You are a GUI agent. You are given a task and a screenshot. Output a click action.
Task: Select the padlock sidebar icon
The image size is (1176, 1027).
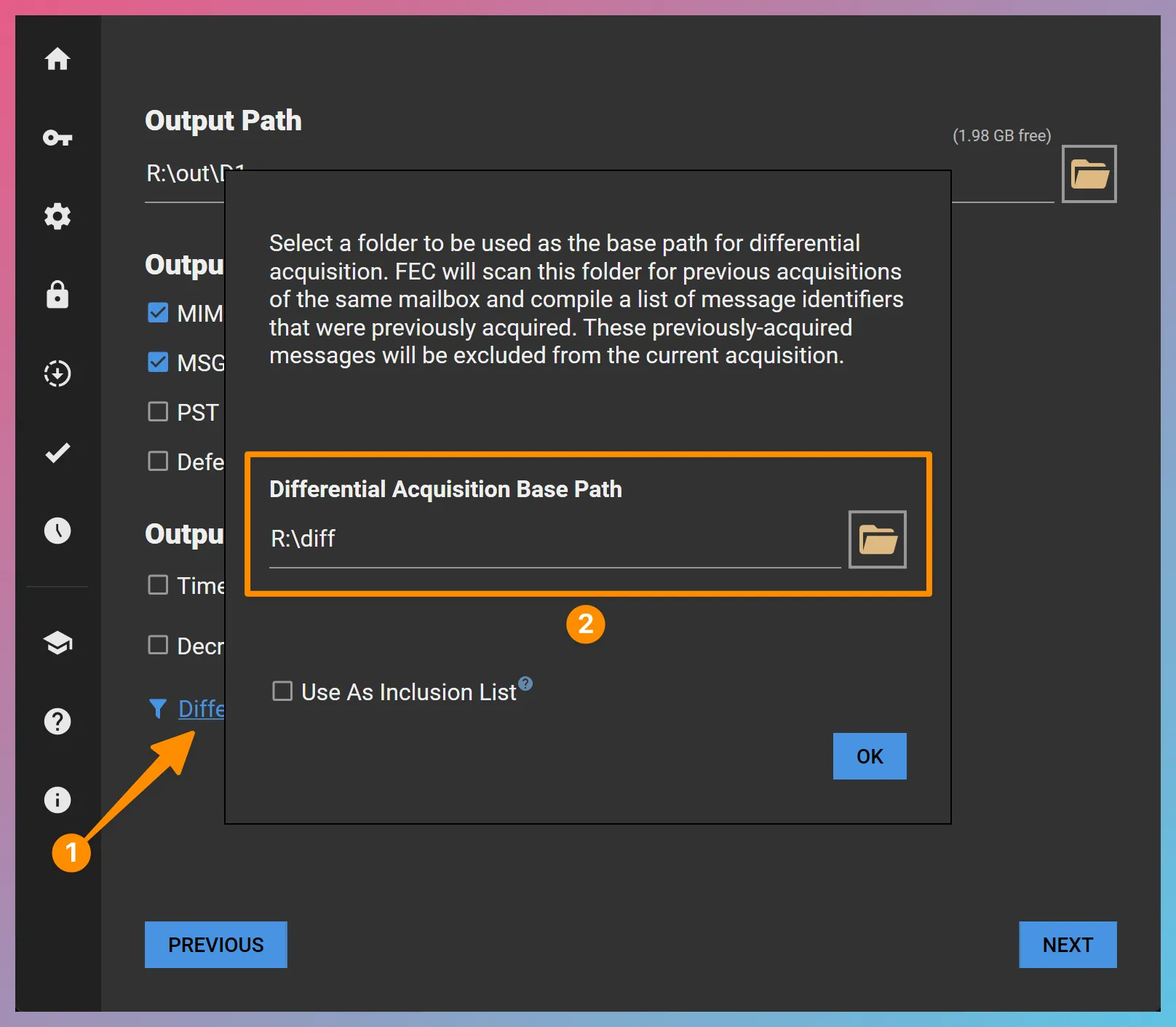(57, 295)
